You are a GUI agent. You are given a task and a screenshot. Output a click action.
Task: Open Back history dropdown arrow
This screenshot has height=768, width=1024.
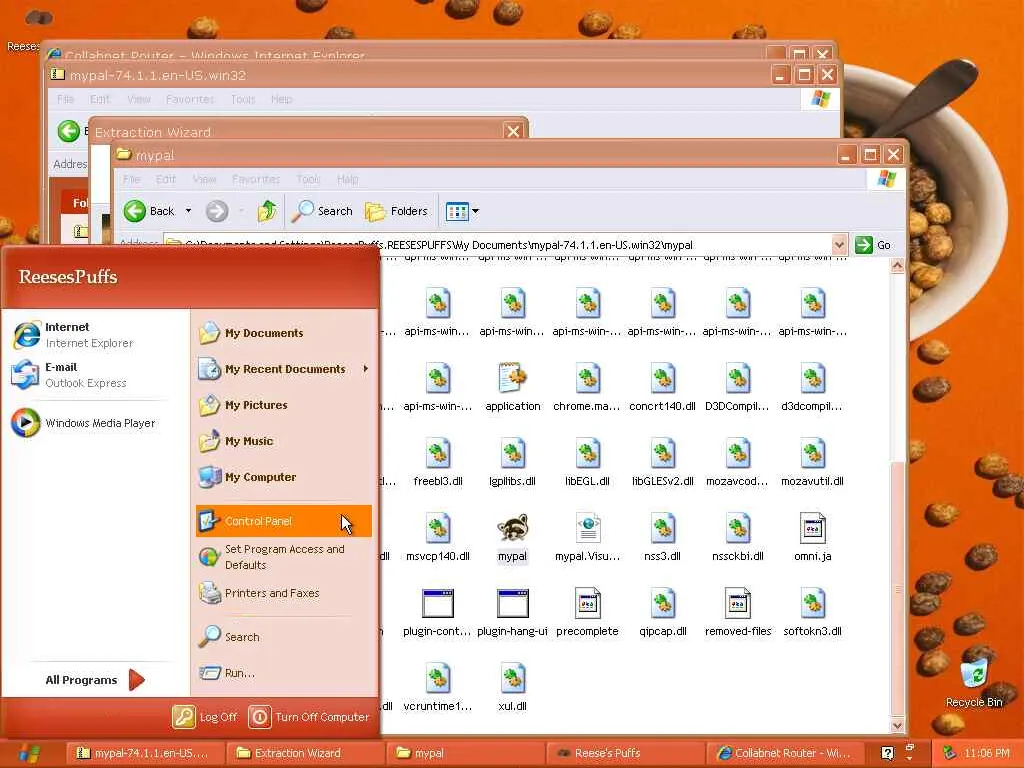[x=188, y=211]
